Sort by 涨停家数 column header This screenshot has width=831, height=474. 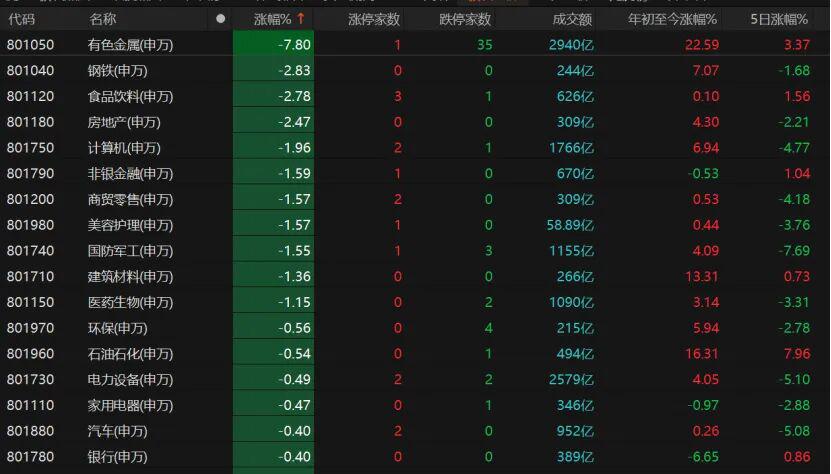374,19
